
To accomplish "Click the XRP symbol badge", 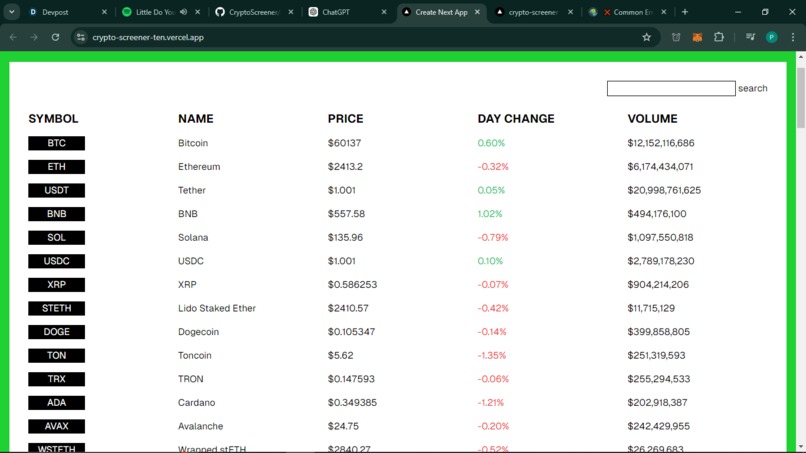I will point(57,285).
